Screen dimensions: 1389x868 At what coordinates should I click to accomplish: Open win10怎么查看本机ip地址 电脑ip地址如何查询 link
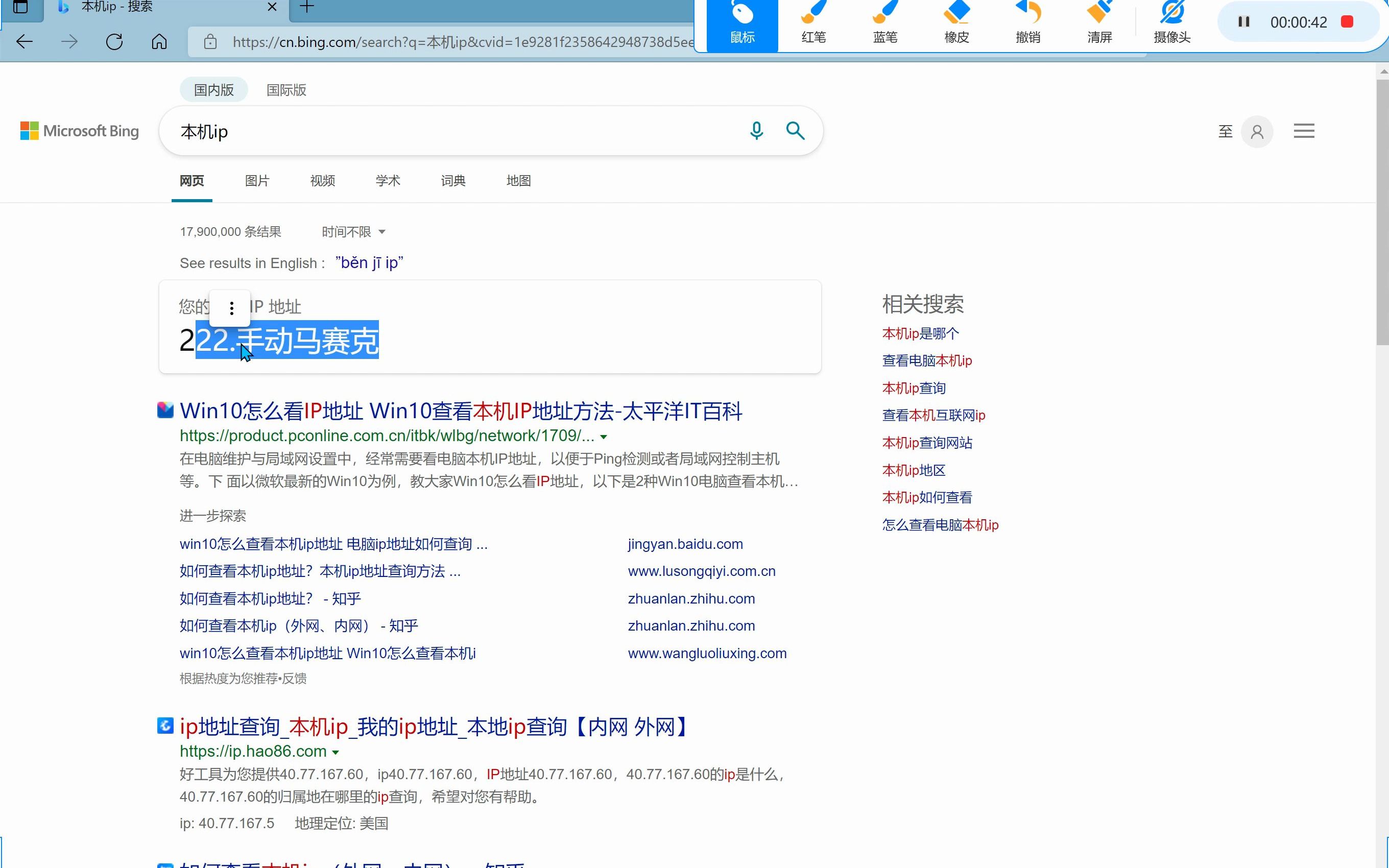(x=333, y=544)
